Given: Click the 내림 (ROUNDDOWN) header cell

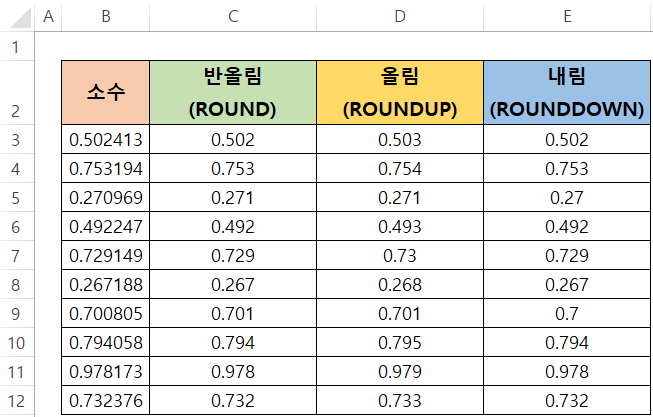Looking at the screenshot, I should 567,92.
